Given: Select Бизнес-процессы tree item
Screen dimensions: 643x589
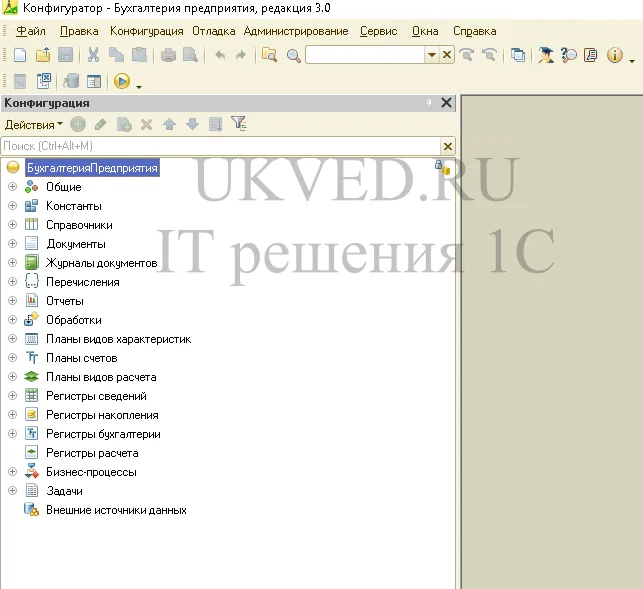Looking at the screenshot, I should click(x=91, y=472).
